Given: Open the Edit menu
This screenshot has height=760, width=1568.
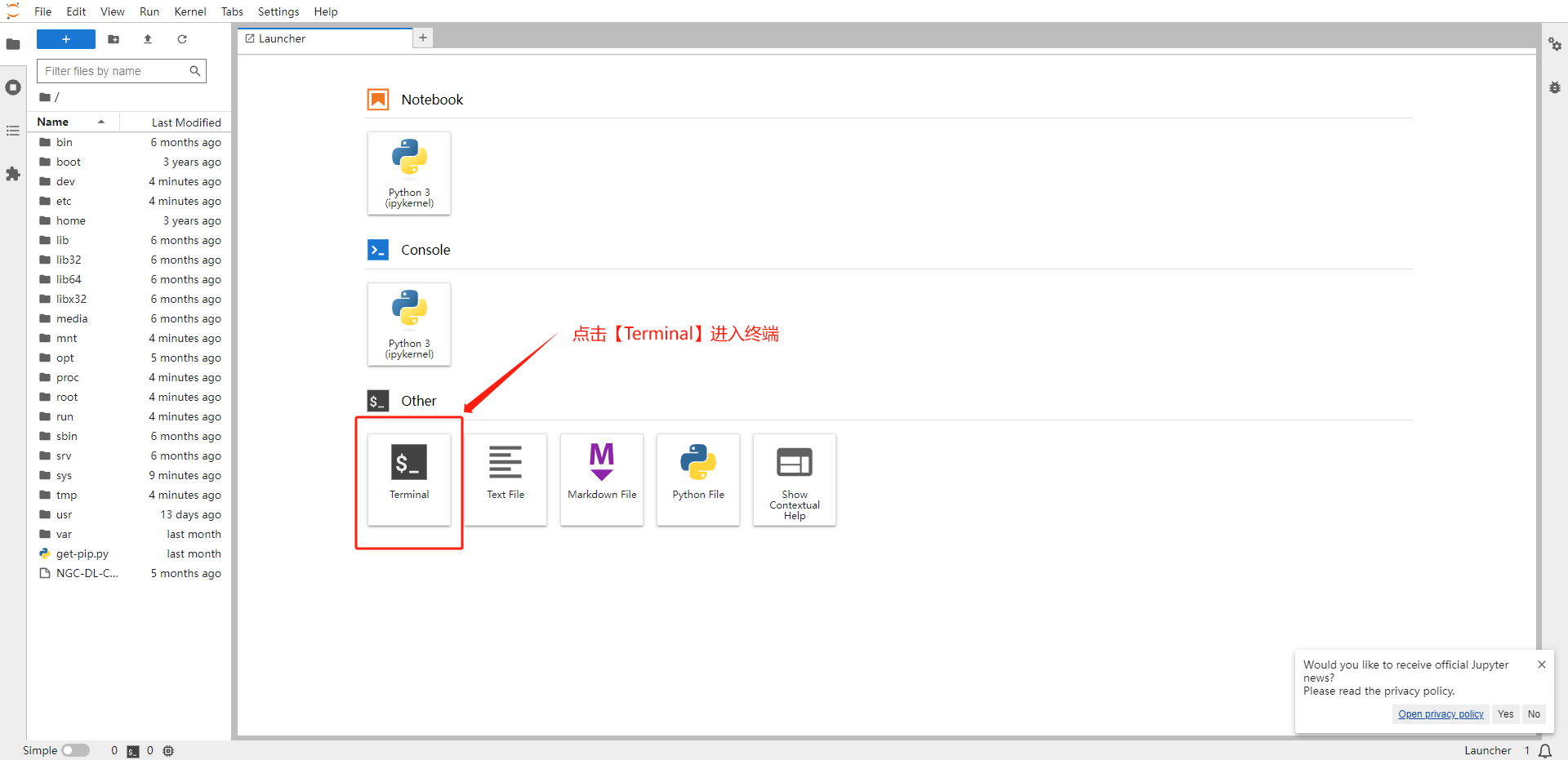Looking at the screenshot, I should (76, 11).
